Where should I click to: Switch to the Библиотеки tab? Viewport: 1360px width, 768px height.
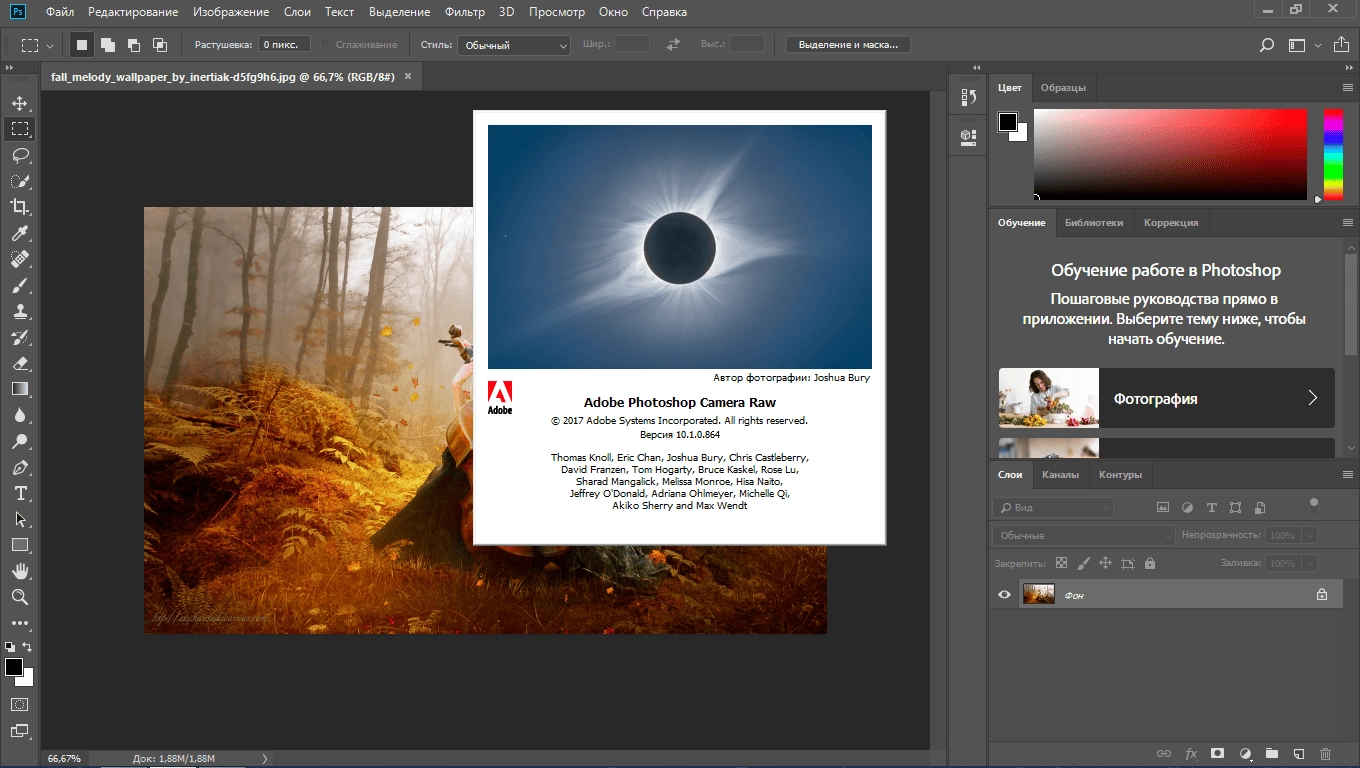(x=1094, y=223)
